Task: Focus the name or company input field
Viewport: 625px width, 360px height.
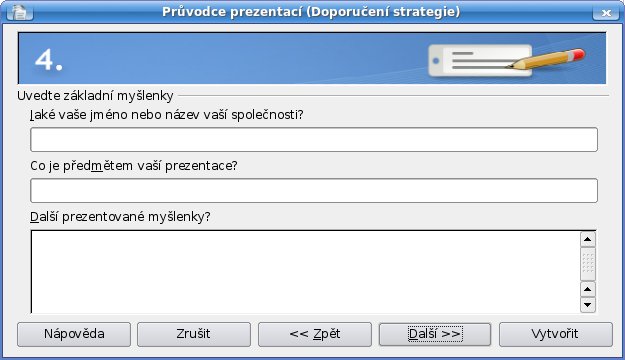Action: pyautogui.click(x=314, y=140)
